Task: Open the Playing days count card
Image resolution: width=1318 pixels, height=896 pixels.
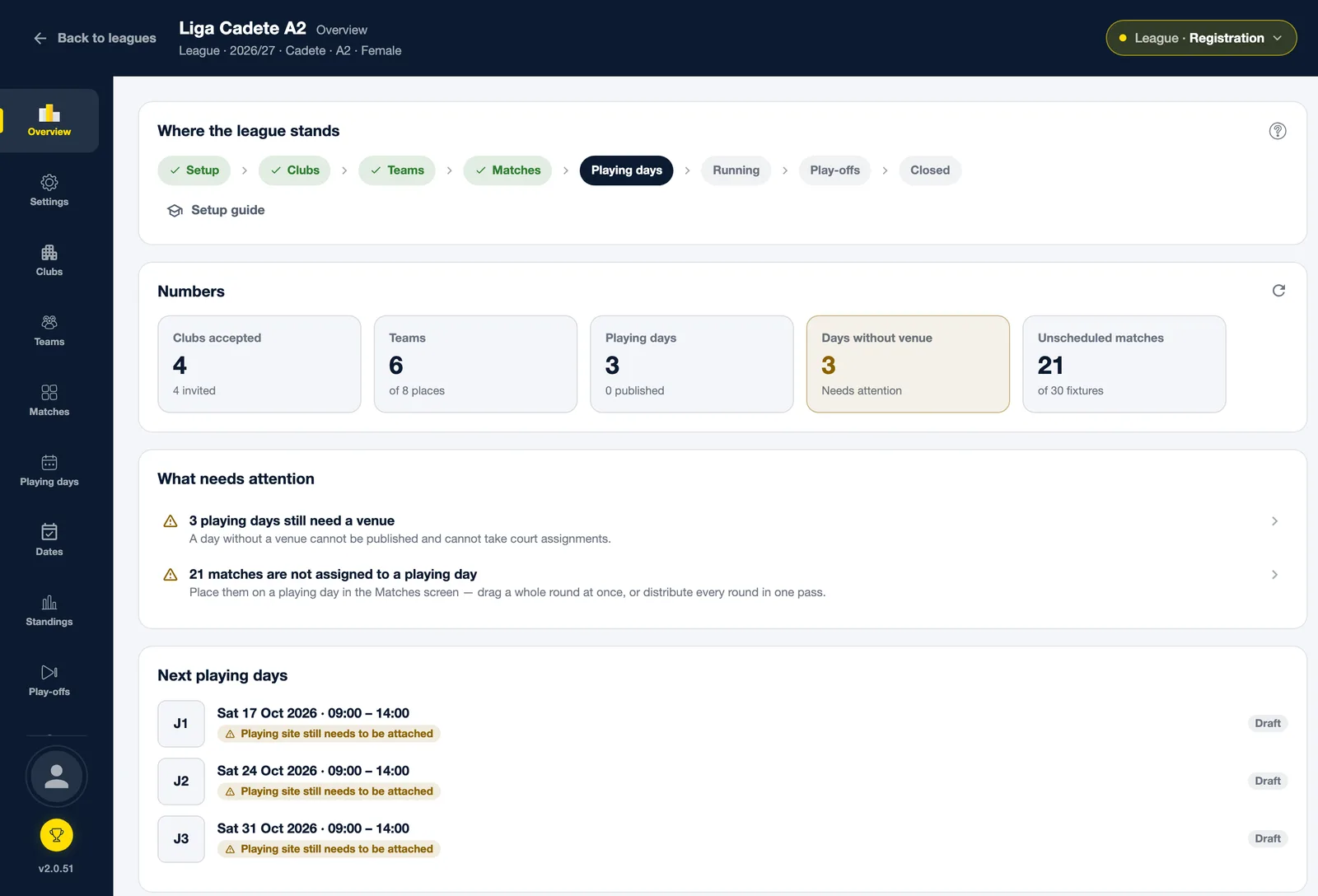Action: point(692,364)
